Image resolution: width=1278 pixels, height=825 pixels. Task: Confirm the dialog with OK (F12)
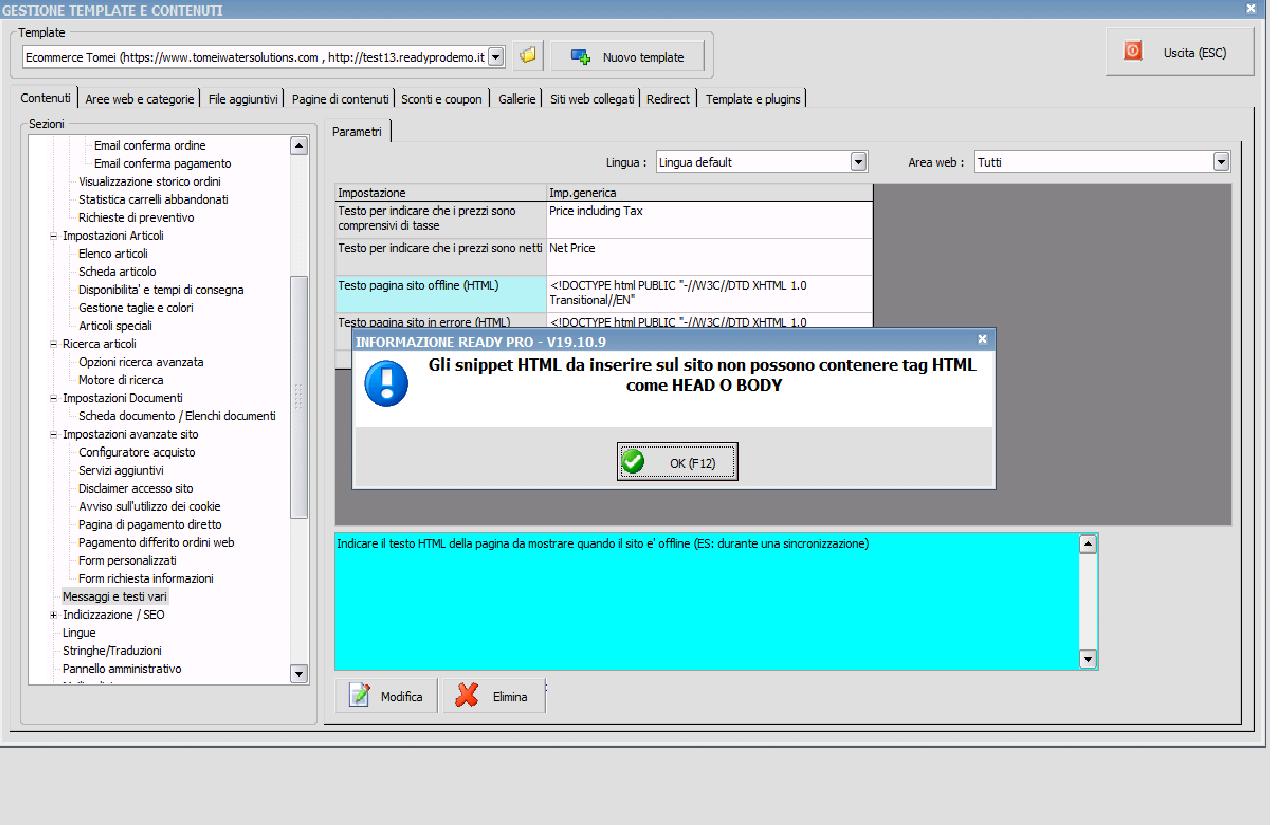click(677, 463)
